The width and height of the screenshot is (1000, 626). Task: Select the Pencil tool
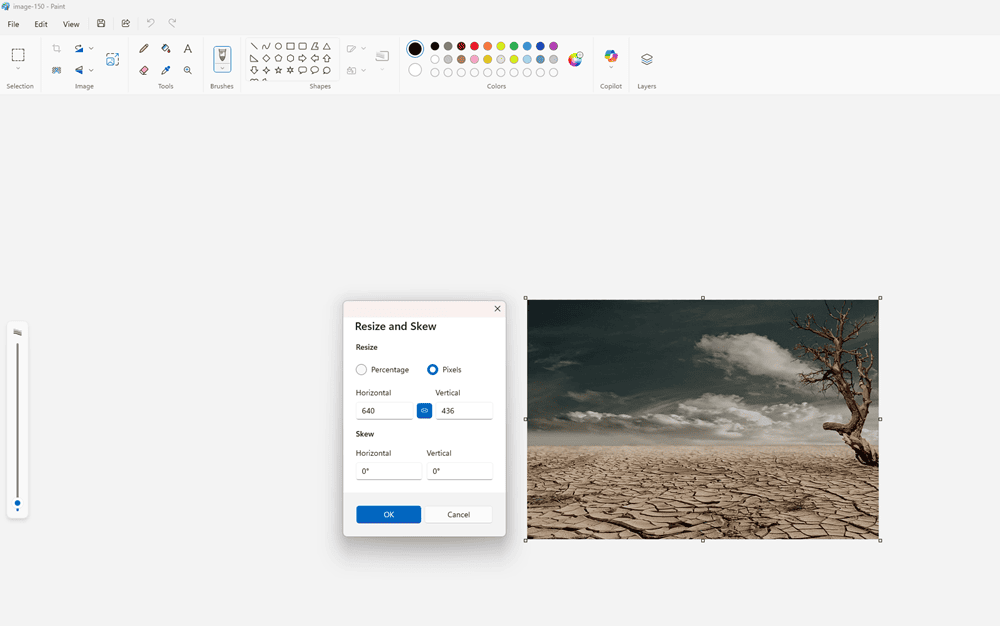pos(144,48)
